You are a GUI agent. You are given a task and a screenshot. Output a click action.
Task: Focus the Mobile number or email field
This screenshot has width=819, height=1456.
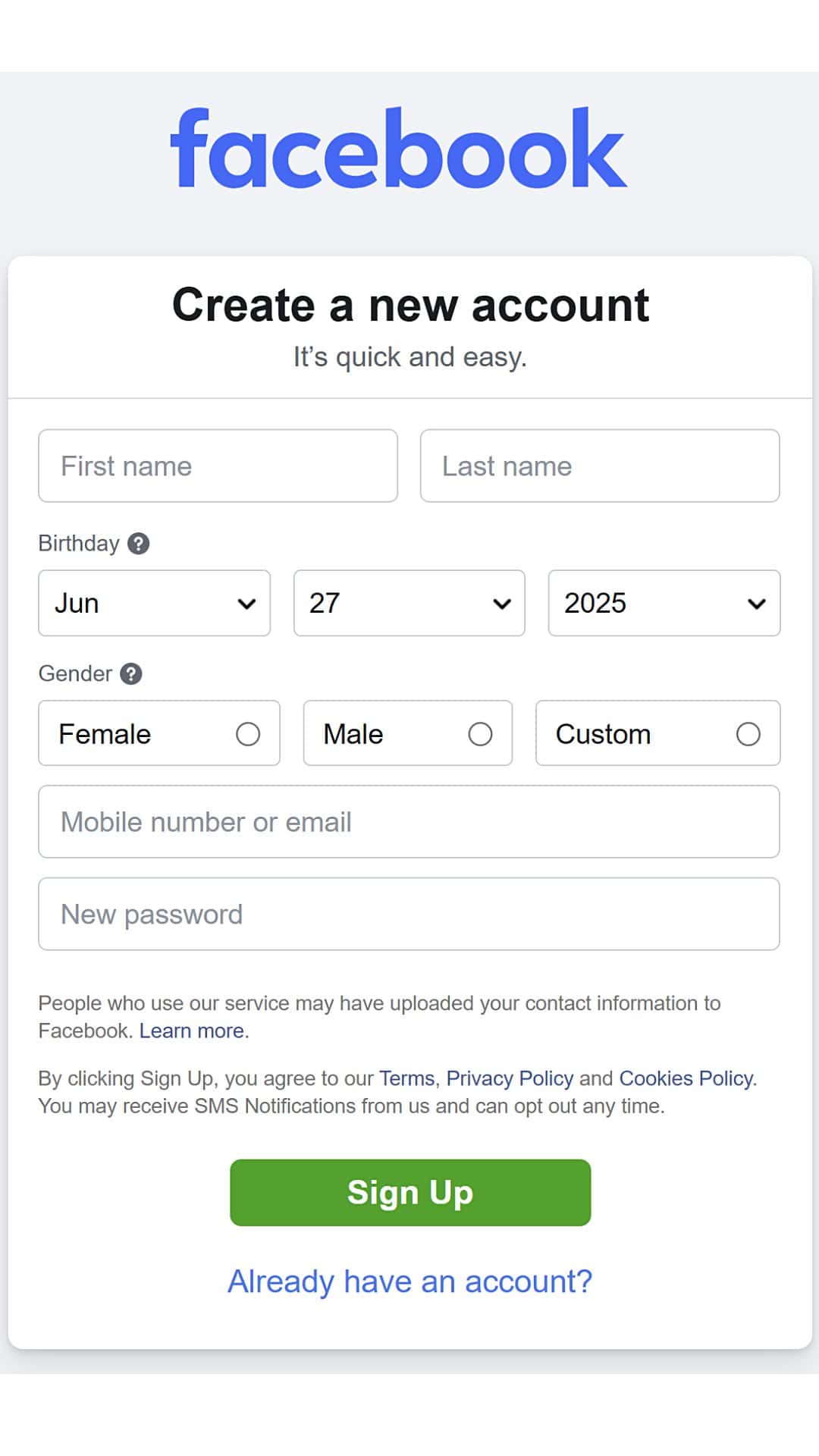pos(409,821)
